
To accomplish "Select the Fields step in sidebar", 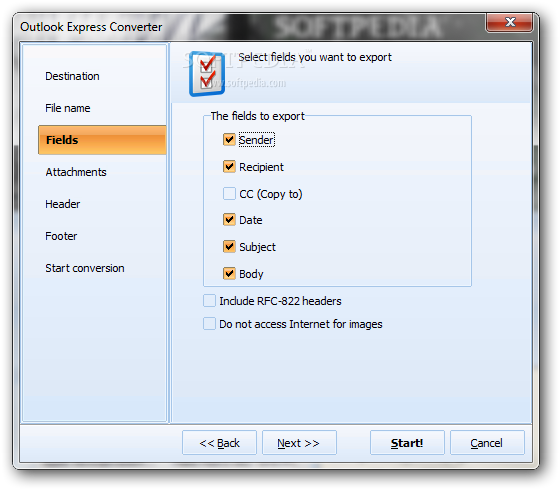I will 102,140.
